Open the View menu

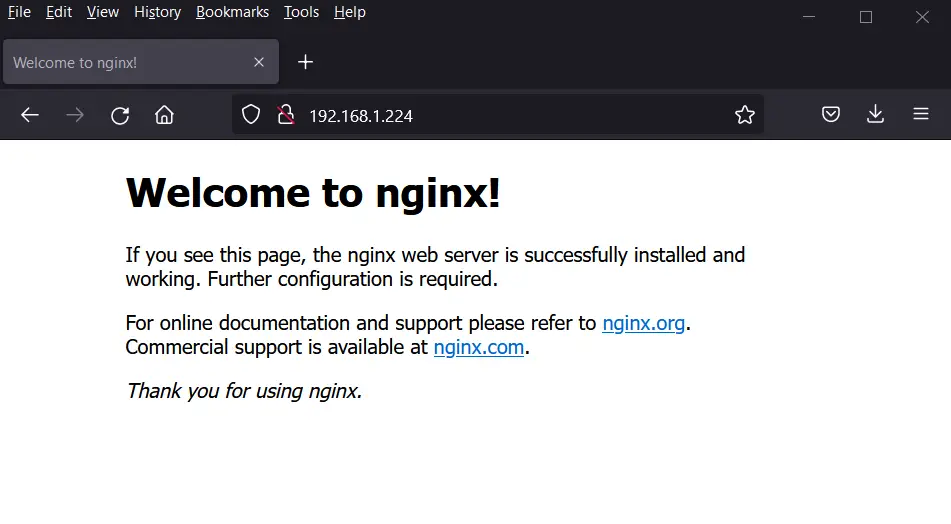103,12
